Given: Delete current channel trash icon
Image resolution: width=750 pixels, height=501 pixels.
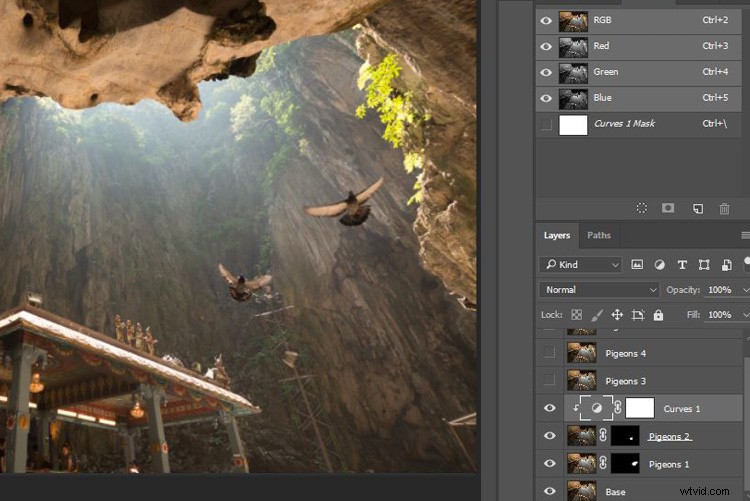Looking at the screenshot, I should [724, 209].
